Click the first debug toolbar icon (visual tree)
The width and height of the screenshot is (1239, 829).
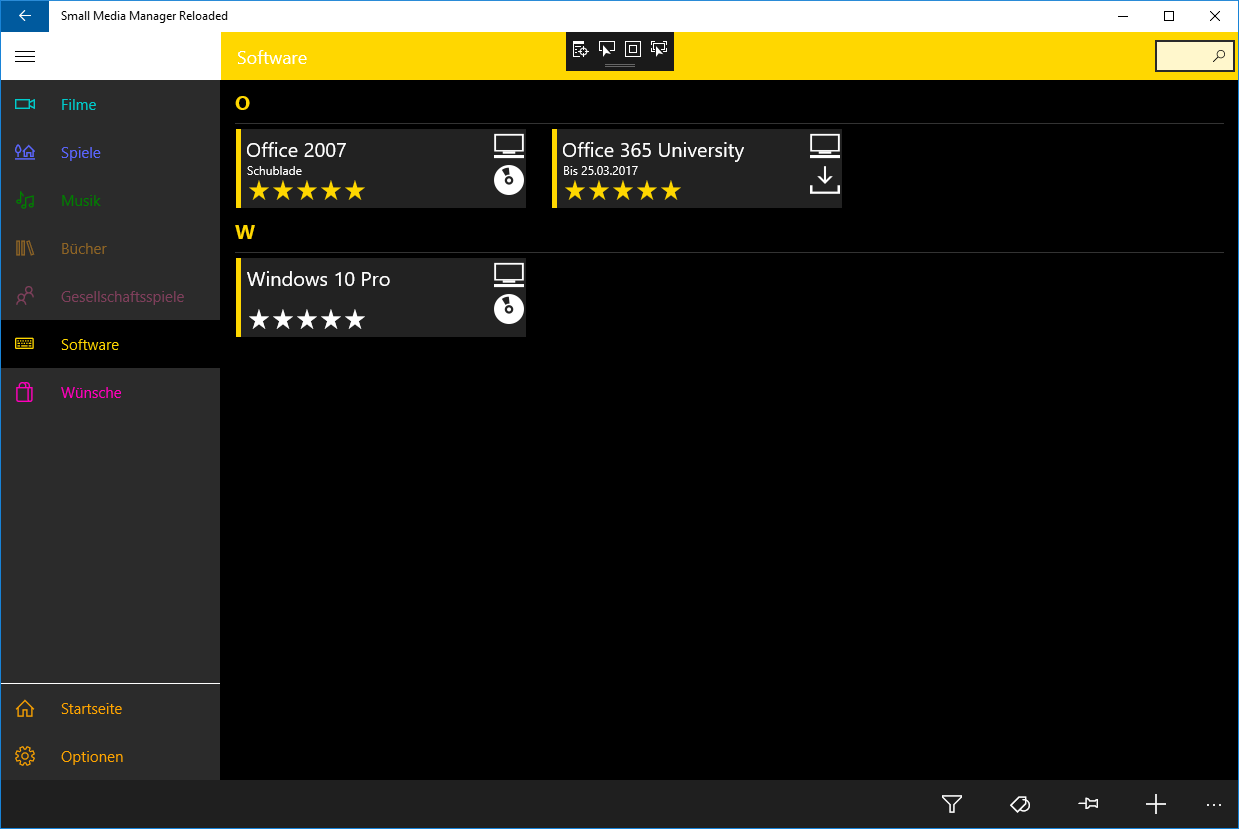point(580,49)
